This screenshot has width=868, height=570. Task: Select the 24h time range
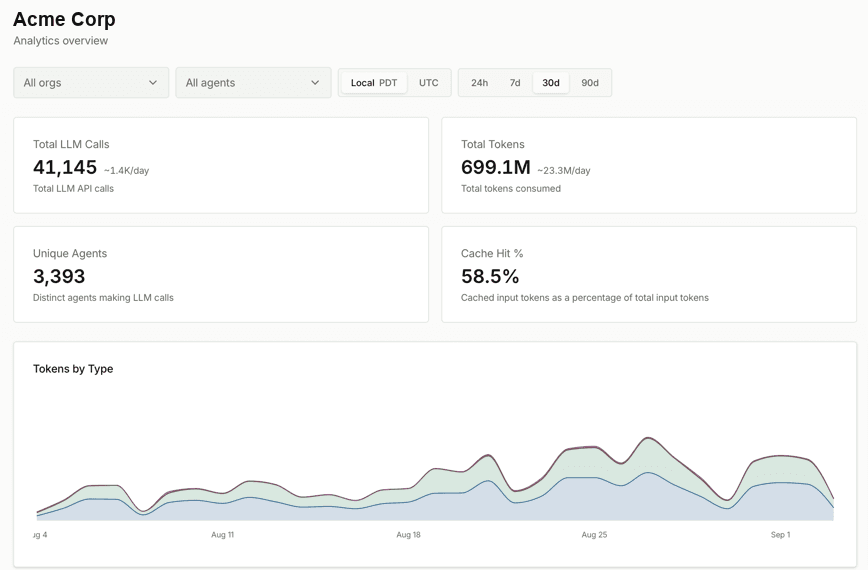click(479, 83)
